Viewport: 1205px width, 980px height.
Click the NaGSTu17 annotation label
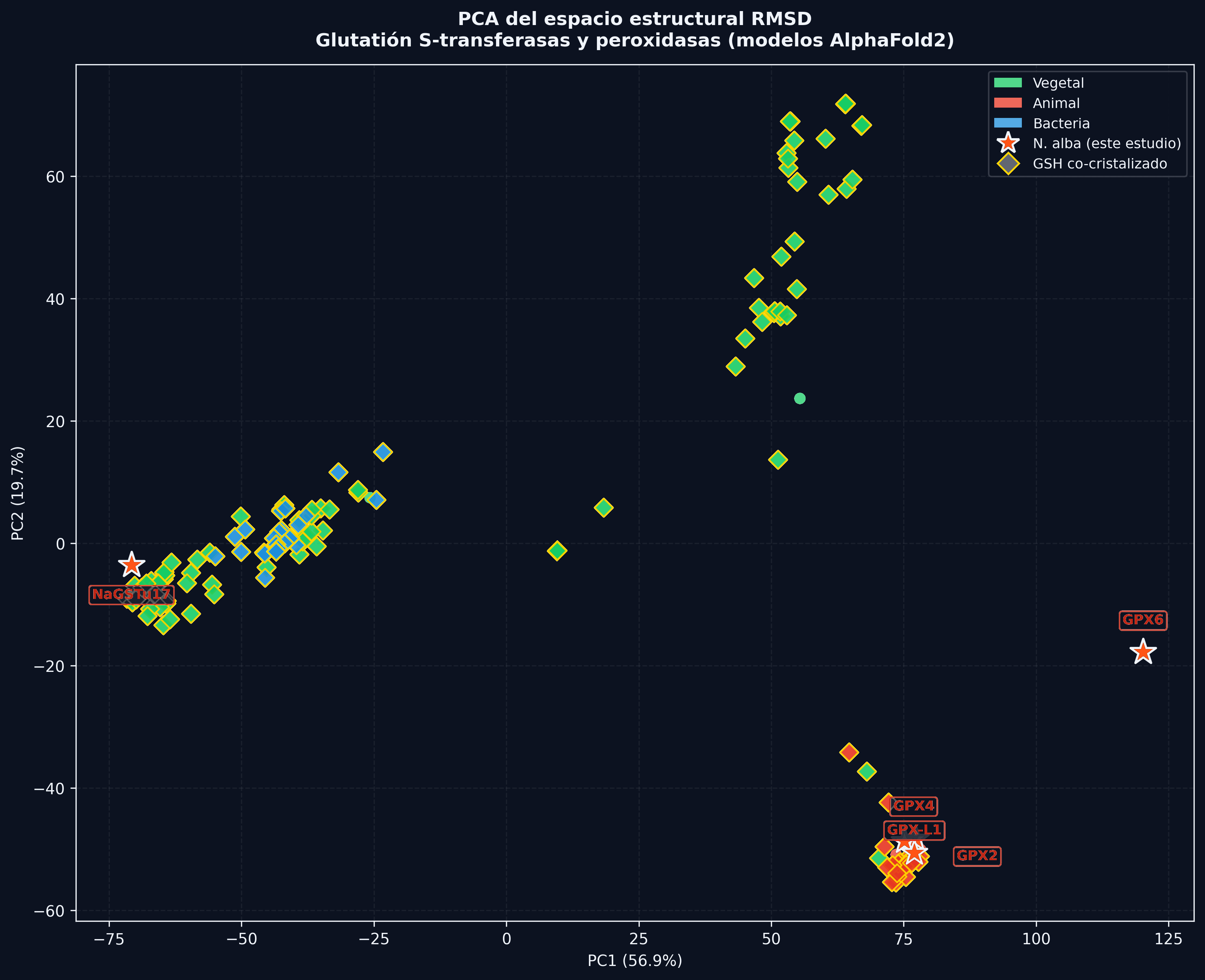(132, 594)
